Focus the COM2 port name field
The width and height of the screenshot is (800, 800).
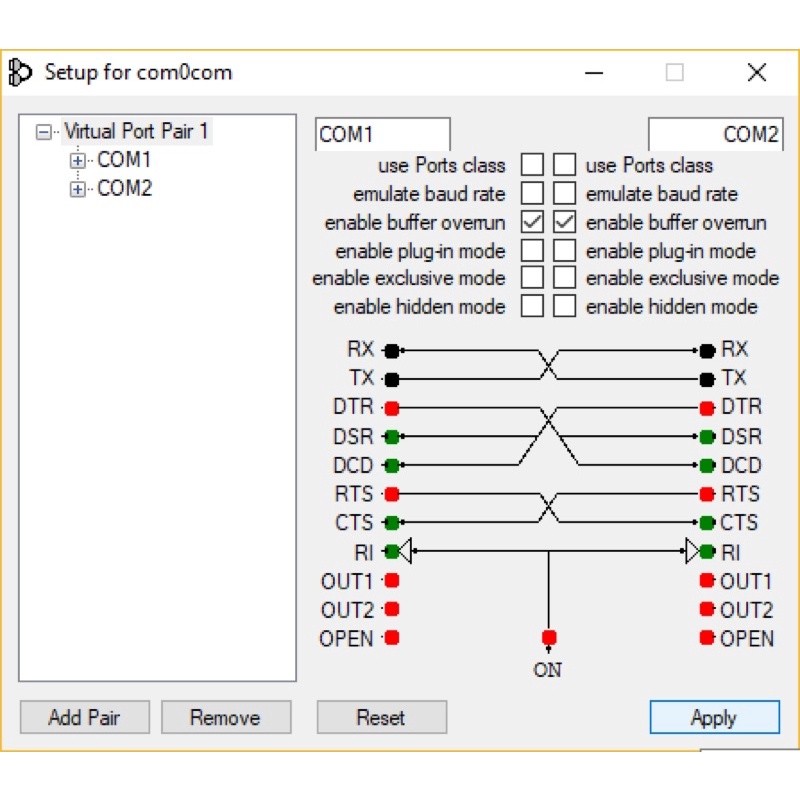click(715, 134)
